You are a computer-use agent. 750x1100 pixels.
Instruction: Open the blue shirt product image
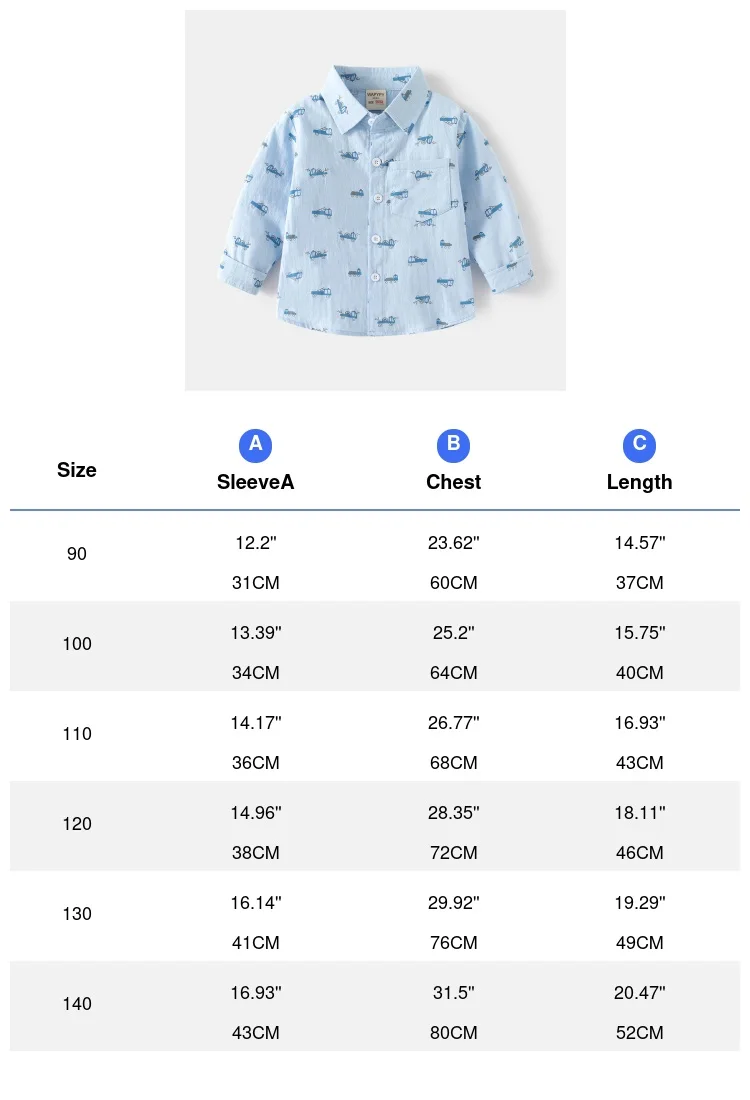point(375,200)
